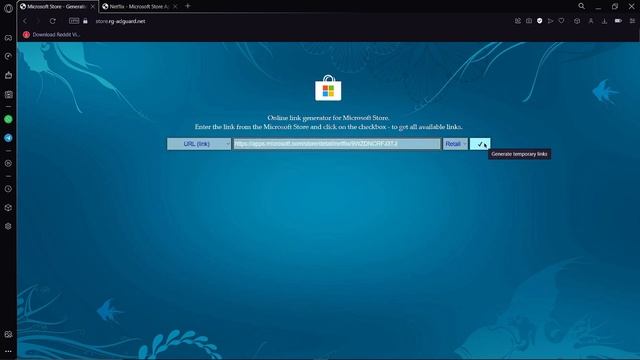Click the address bar URL store.rg-adguard.net
Screen dimensions: 640x360
point(120,21)
